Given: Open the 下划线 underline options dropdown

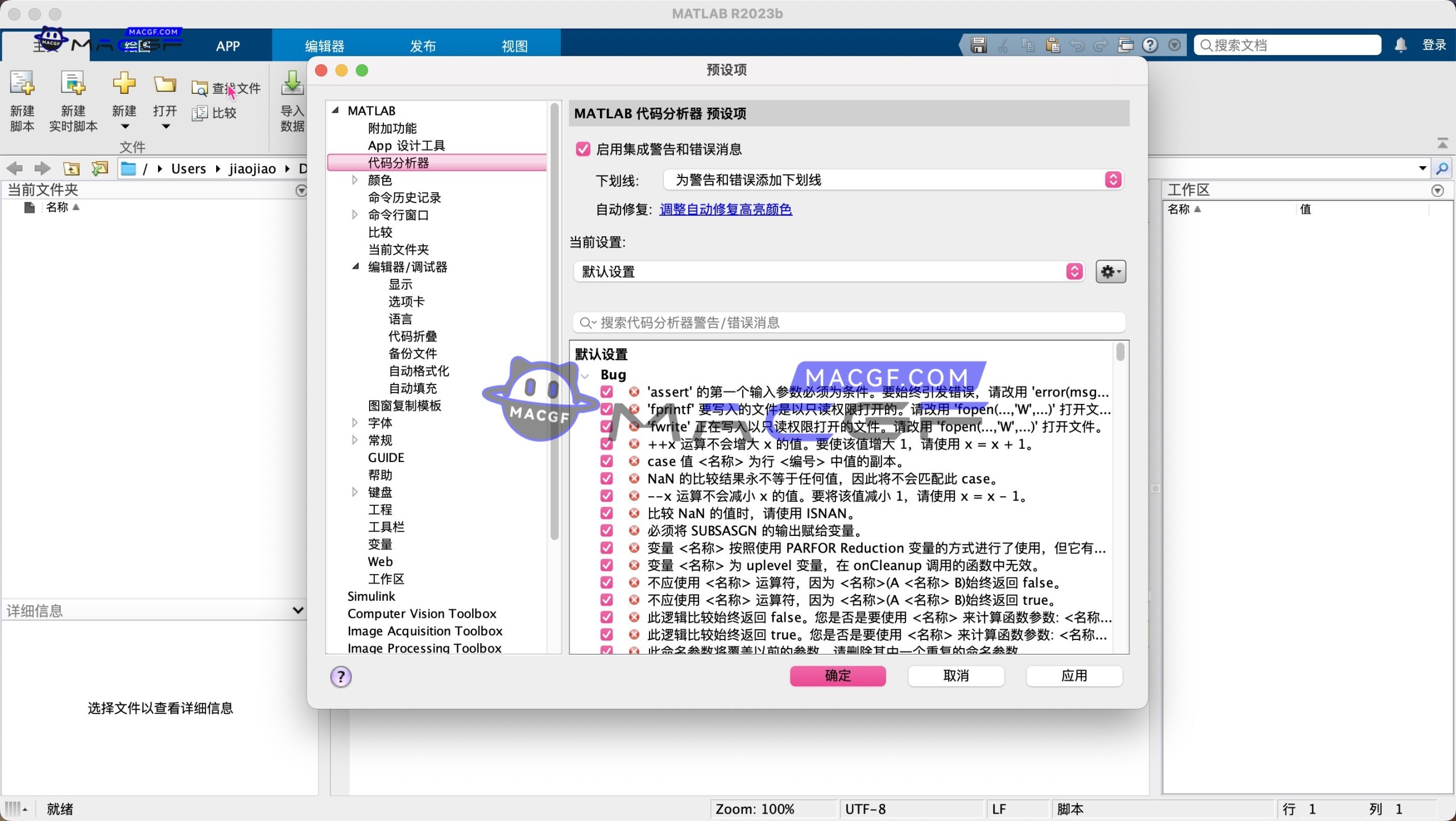Looking at the screenshot, I should (x=1112, y=180).
